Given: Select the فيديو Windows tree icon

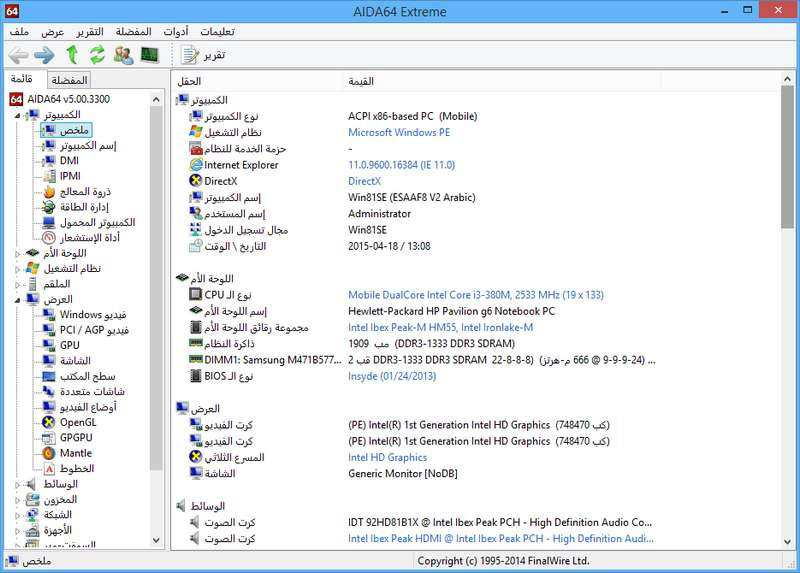Looking at the screenshot, I should [49, 315].
